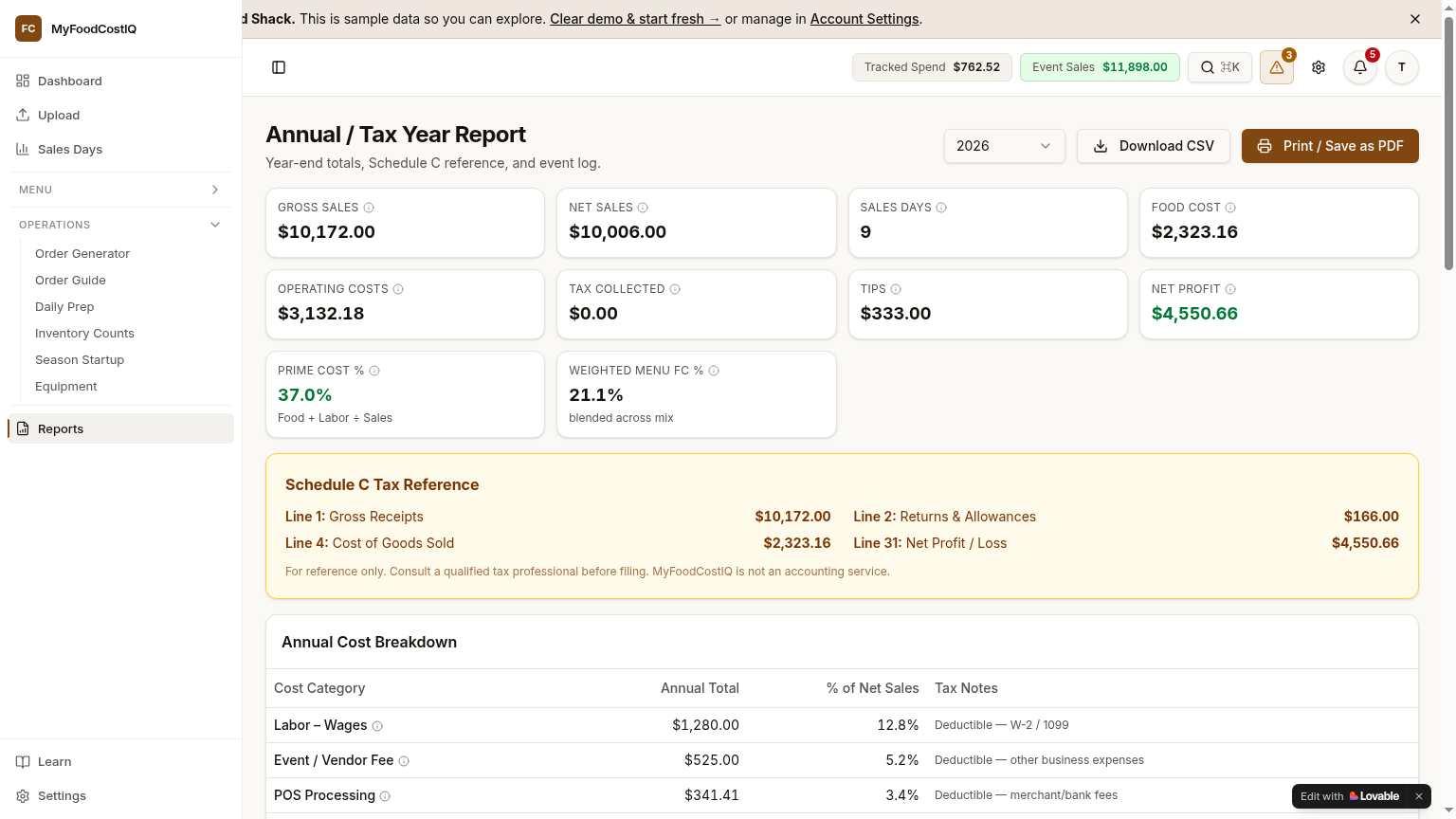Click $1,280.00 in Labor – Wages row
Screen dimensions: 1456x819
point(705,725)
